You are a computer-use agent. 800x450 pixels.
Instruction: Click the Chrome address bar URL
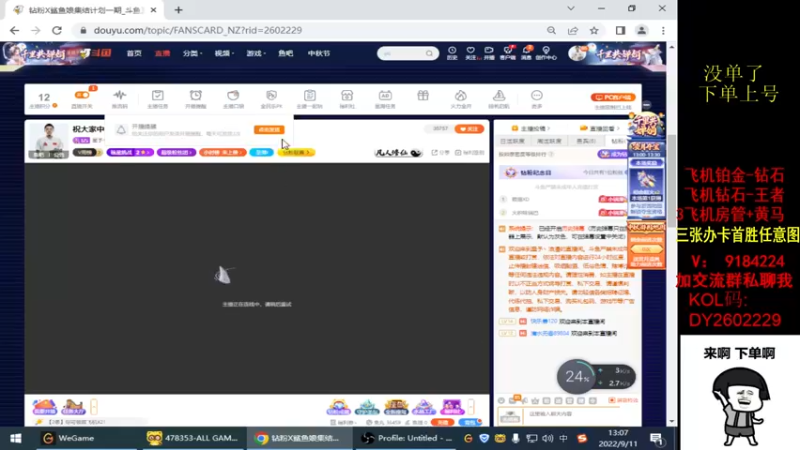(x=198, y=31)
